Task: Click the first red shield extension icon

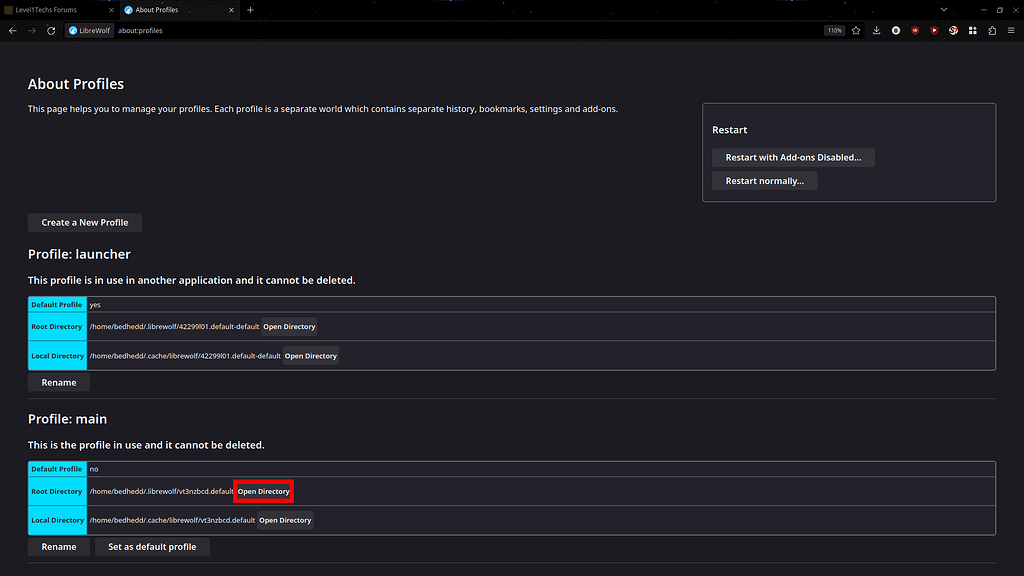Action: 915,30
